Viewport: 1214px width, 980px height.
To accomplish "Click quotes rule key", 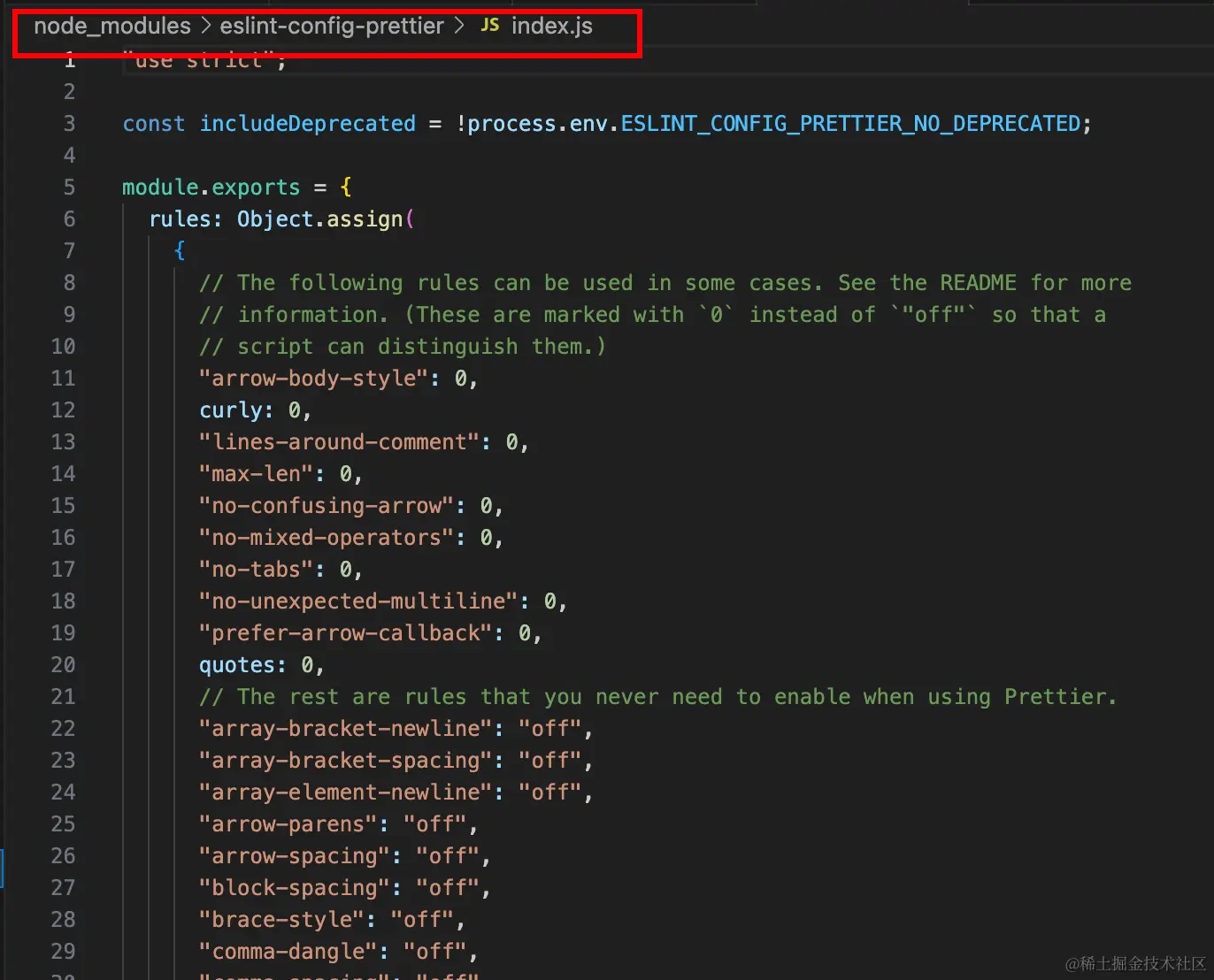I will pyautogui.click(x=236, y=665).
